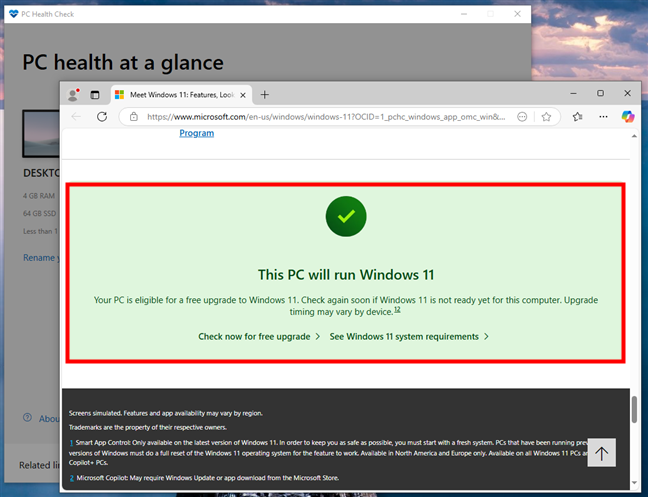Click the This PC will run Windows 11 heading
This screenshot has width=648, height=497.
point(346,275)
